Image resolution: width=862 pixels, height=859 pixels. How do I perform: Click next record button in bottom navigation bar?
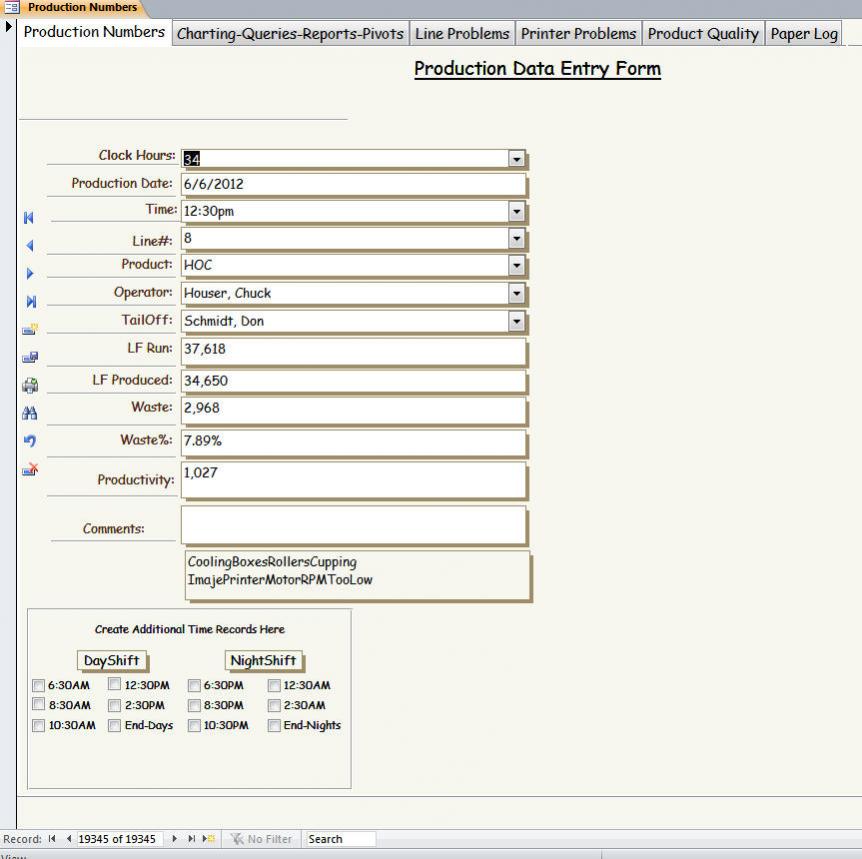click(x=174, y=839)
